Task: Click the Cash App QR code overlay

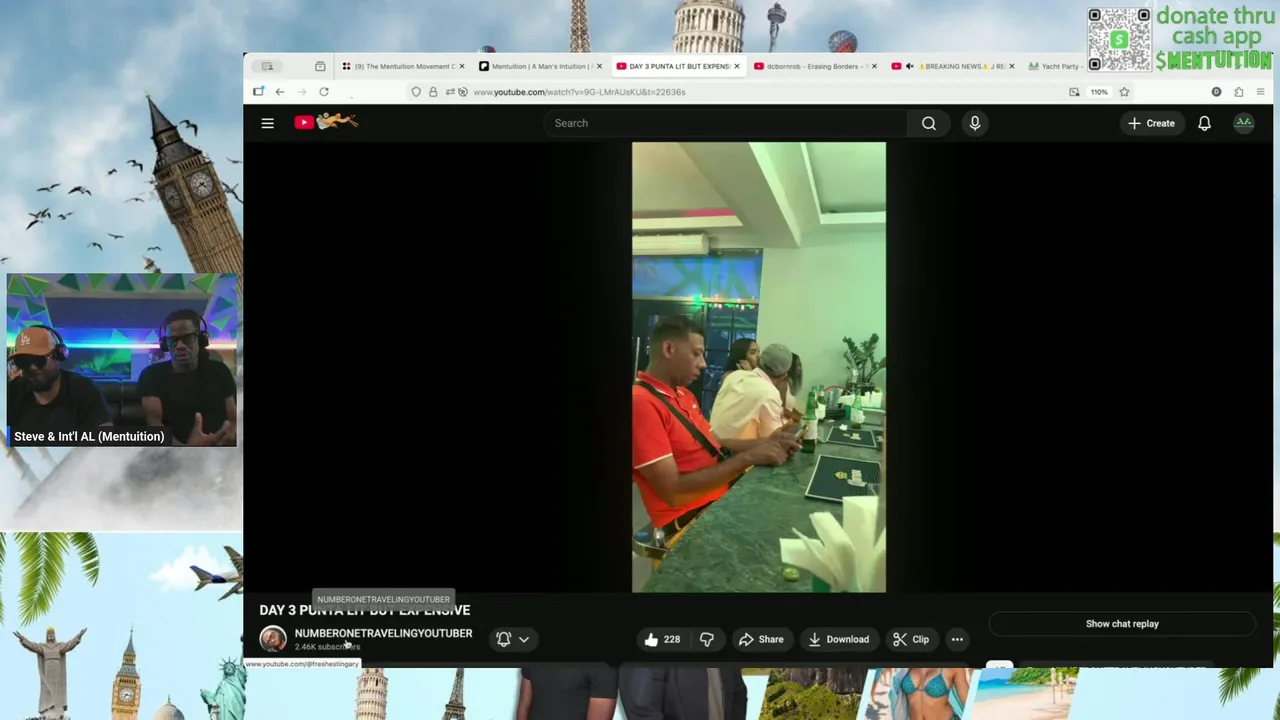Action: 1119,40
